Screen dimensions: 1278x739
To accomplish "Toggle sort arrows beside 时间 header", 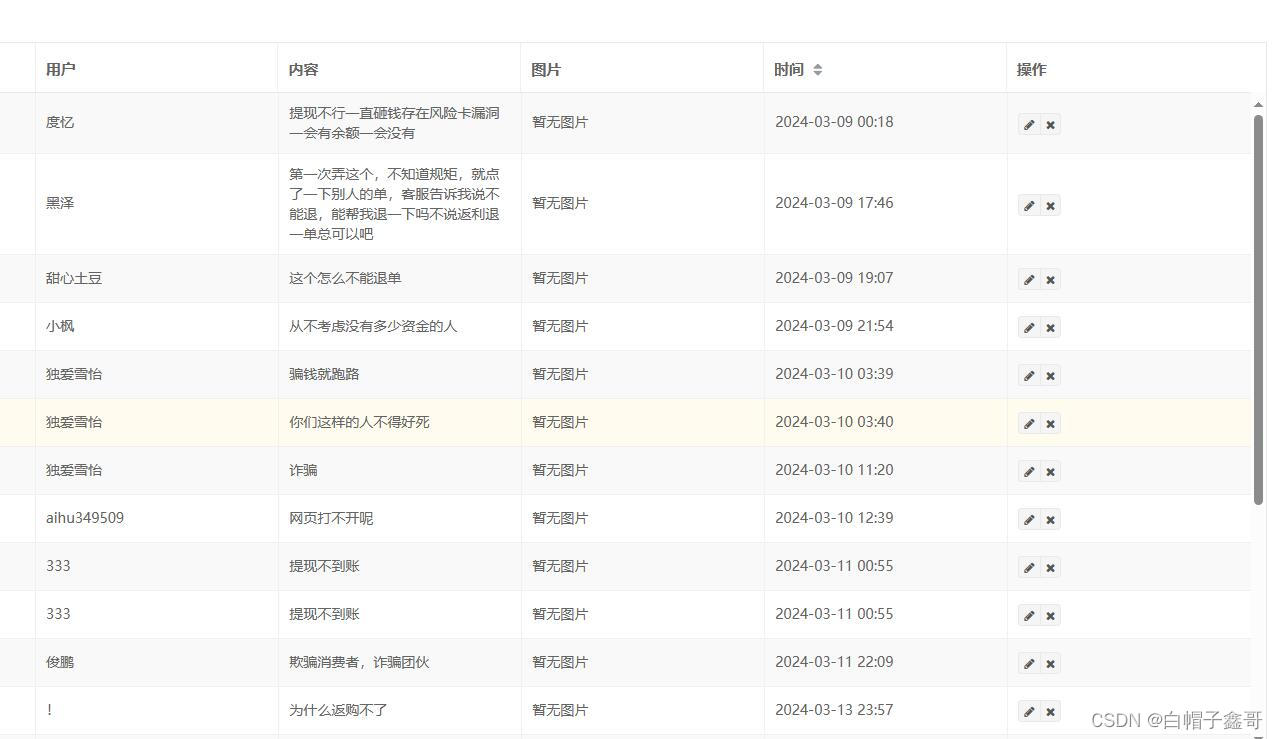I will coord(817,70).
